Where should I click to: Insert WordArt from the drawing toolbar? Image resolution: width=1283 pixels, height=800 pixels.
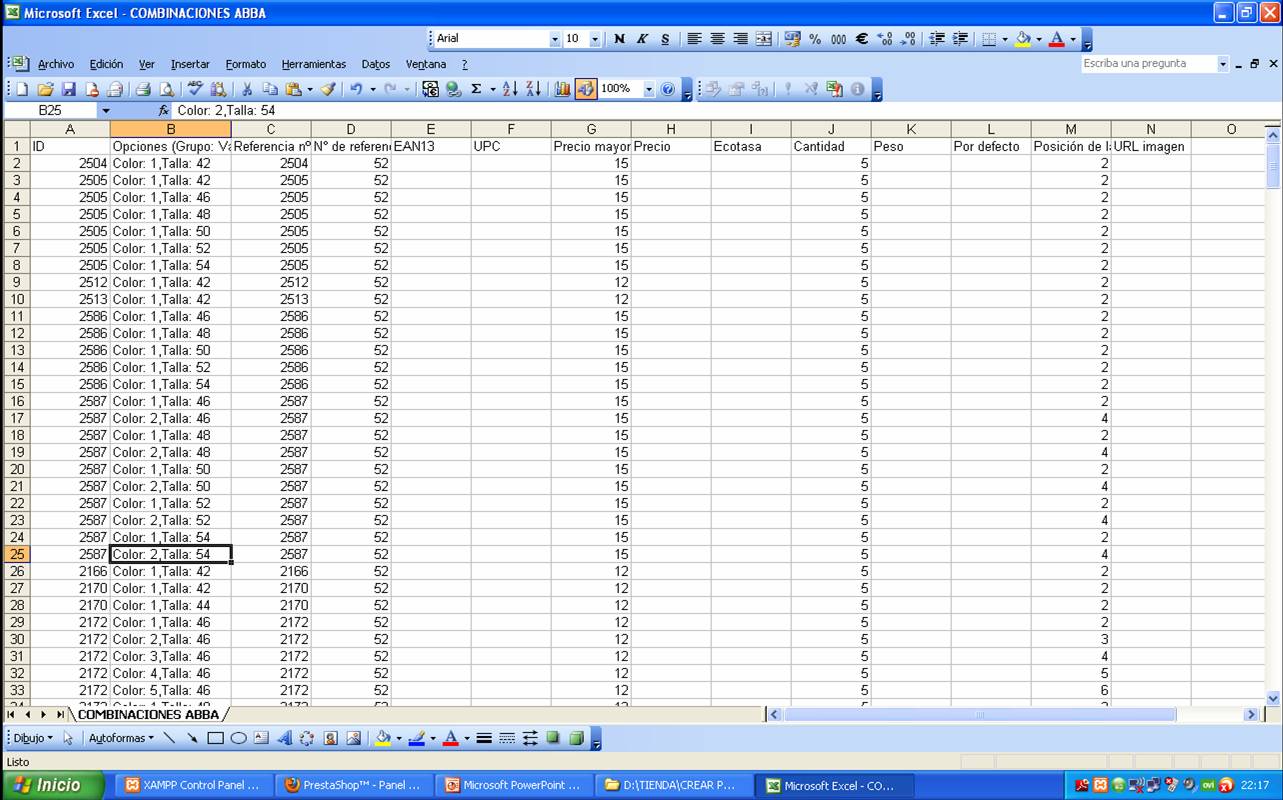click(284, 738)
